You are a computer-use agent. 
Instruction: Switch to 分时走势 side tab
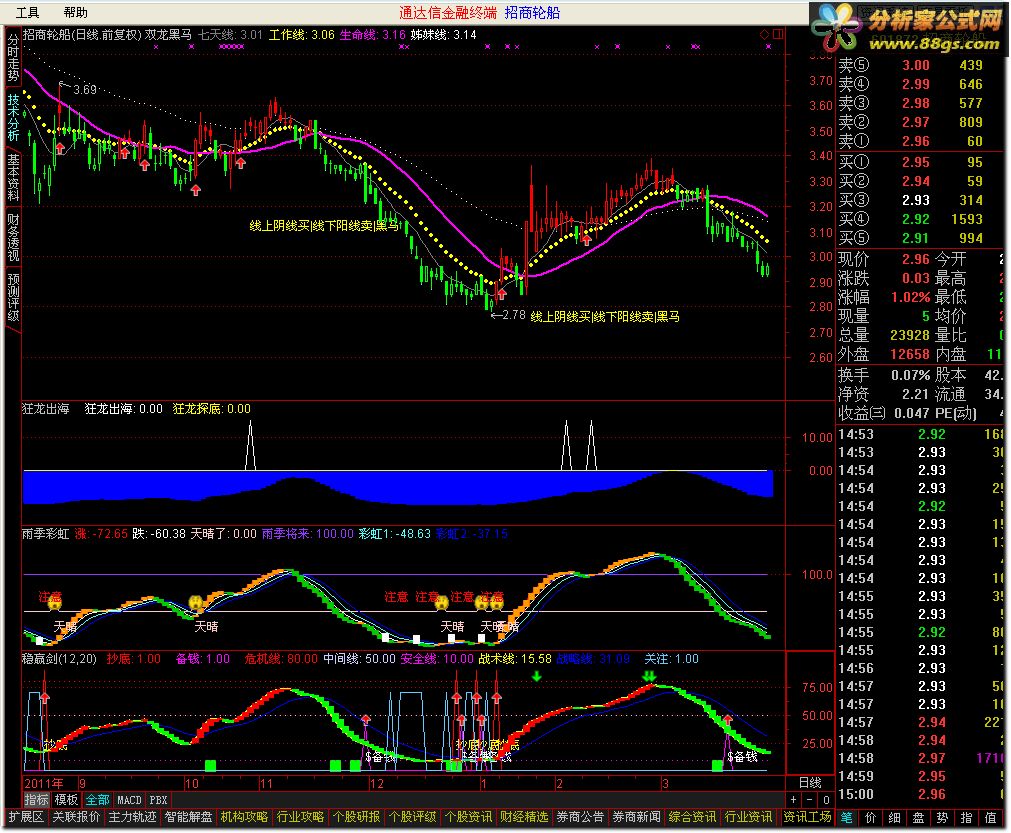(13, 58)
